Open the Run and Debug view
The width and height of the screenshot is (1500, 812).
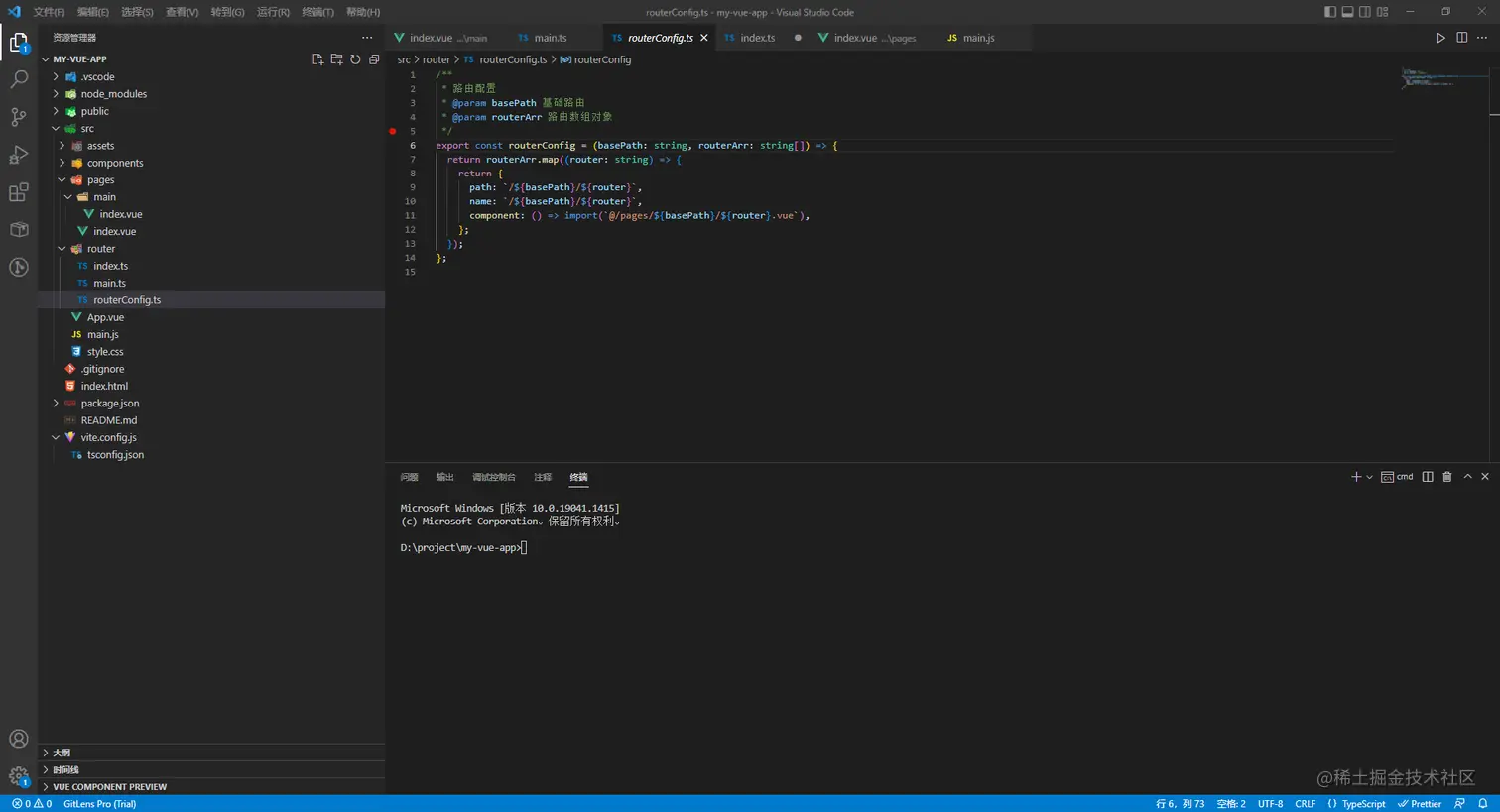(x=19, y=155)
